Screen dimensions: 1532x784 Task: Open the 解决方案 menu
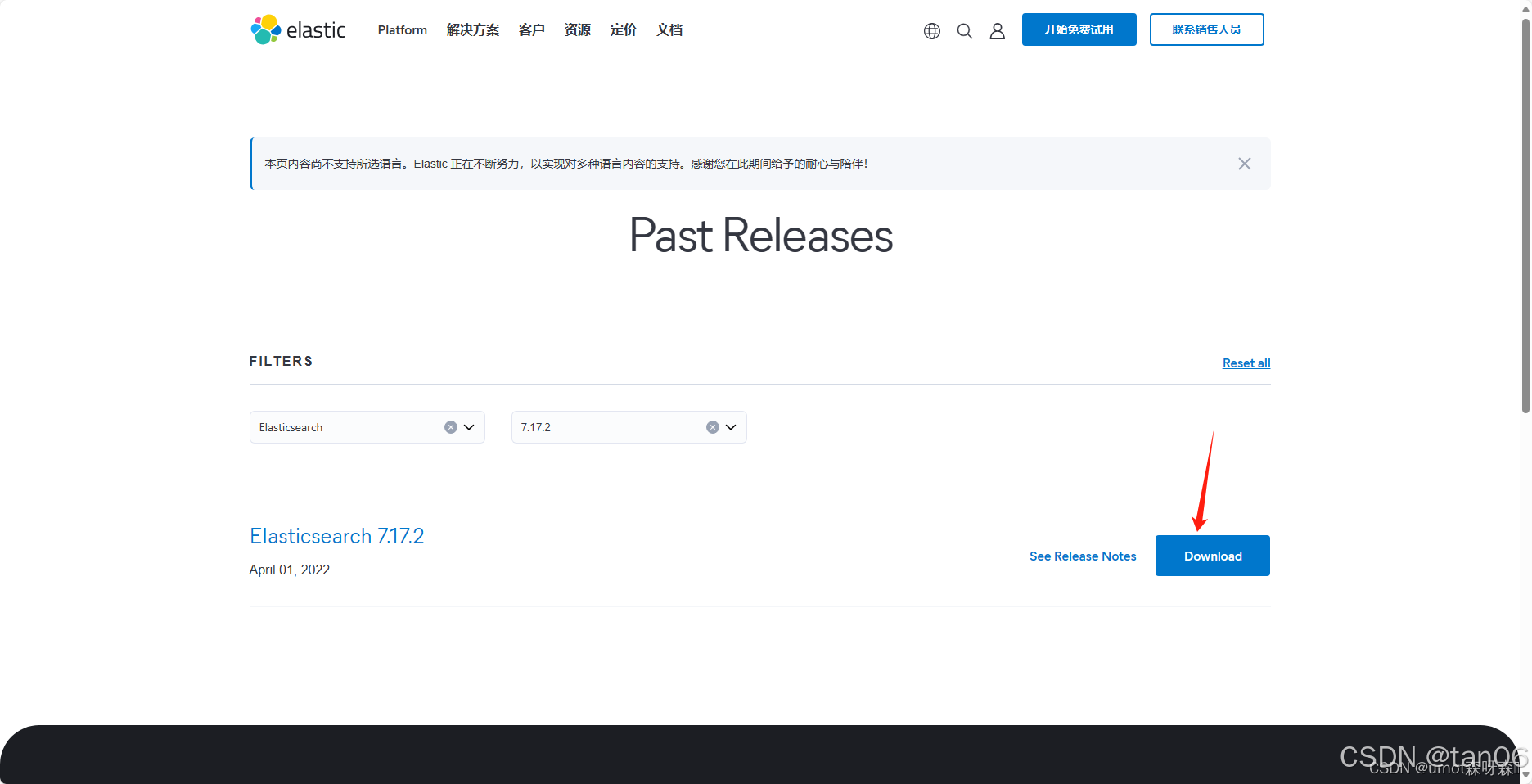click(473, 30)
